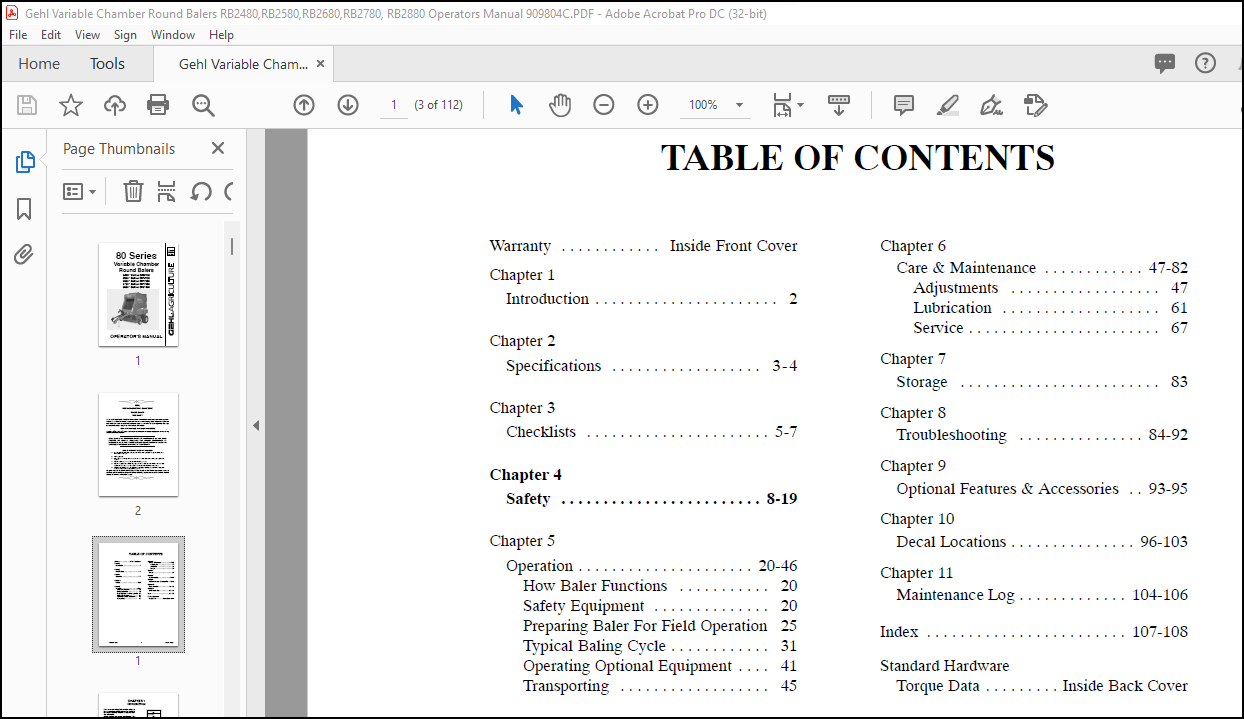Open the Help menu

(x=221, y=34)
